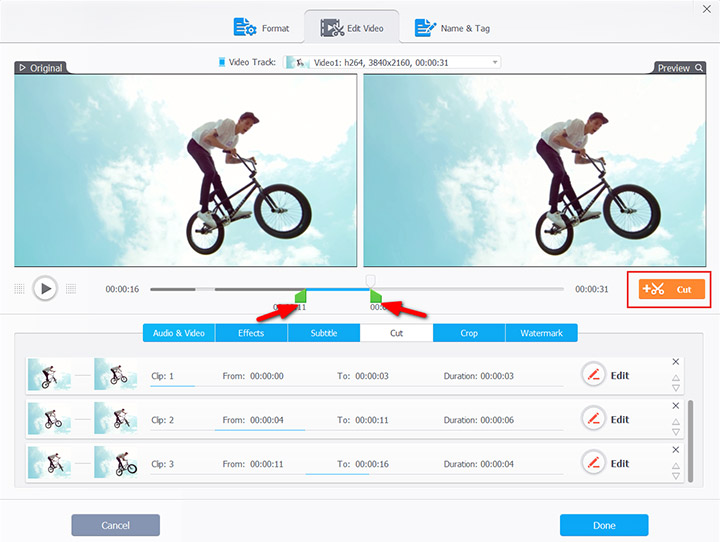The height and width of the screenshot is (542, 720).
Task: Switch to the Edit Video tab
Action: pos(352,28)
